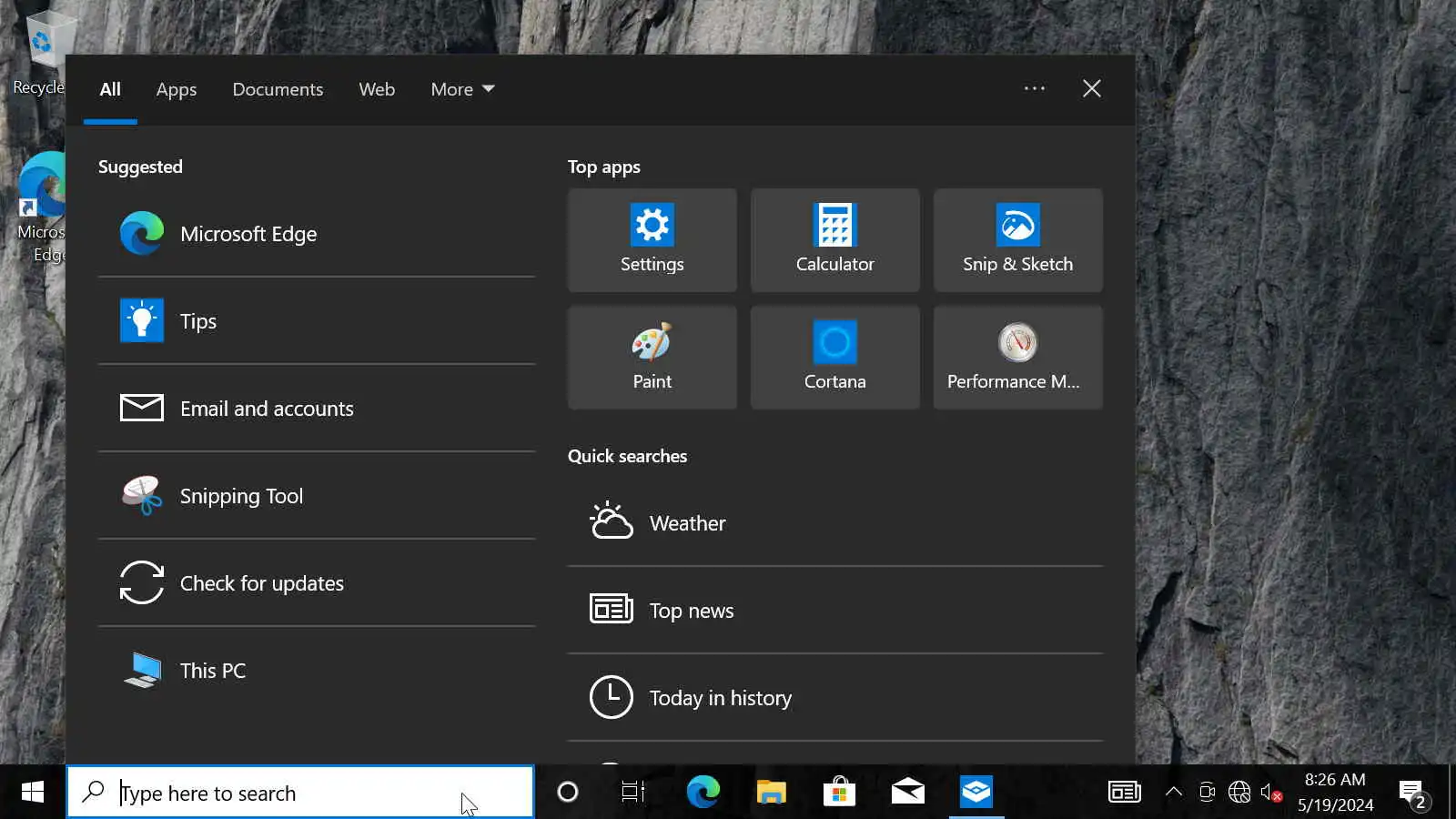Open Task View on the taskbar
1456x819 pixels.
[x=633, y=793]
